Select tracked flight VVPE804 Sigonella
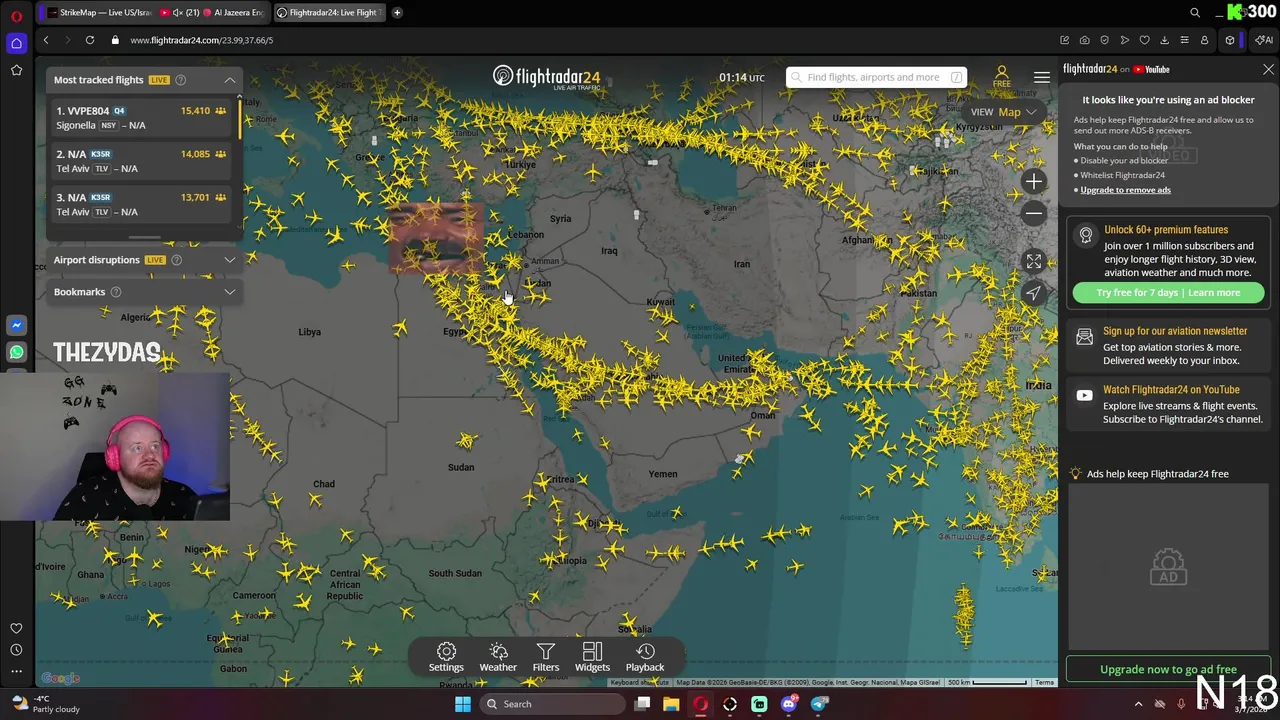The width and height of the screenshot is (1280, 720). [141, 118]
